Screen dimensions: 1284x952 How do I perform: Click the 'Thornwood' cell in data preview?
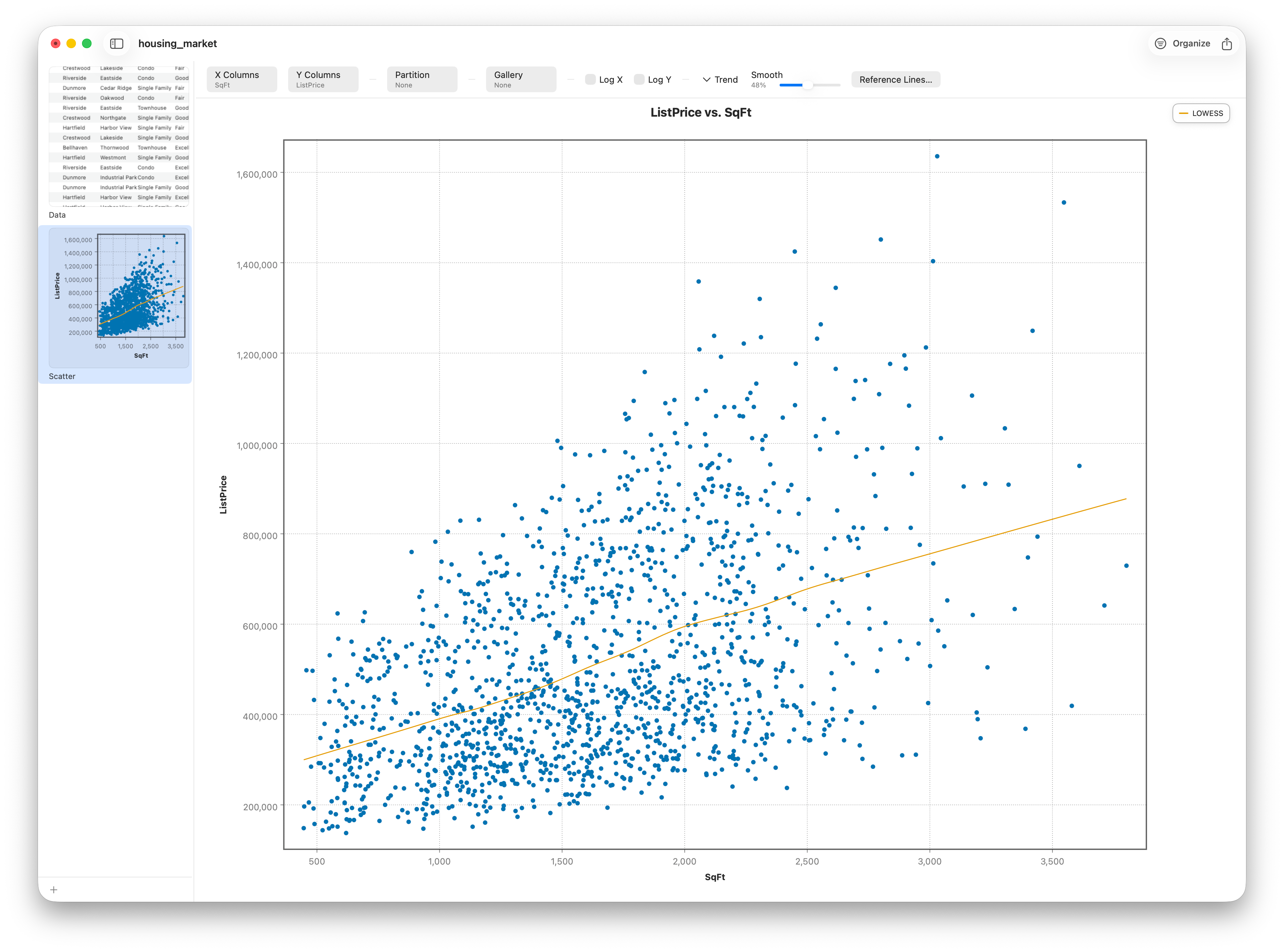pyautogui.click(x=115, y=147)
